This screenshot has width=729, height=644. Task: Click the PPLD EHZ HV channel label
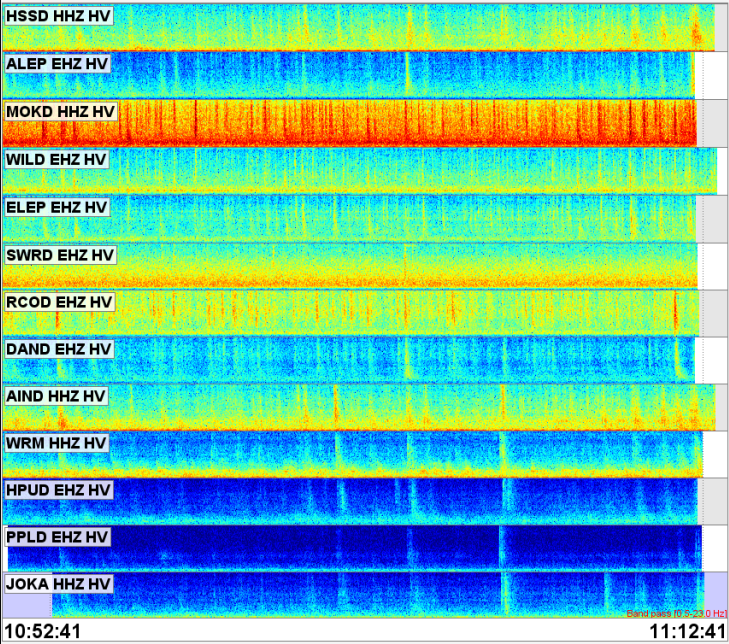pyautogui.click(x=59, y=537)
